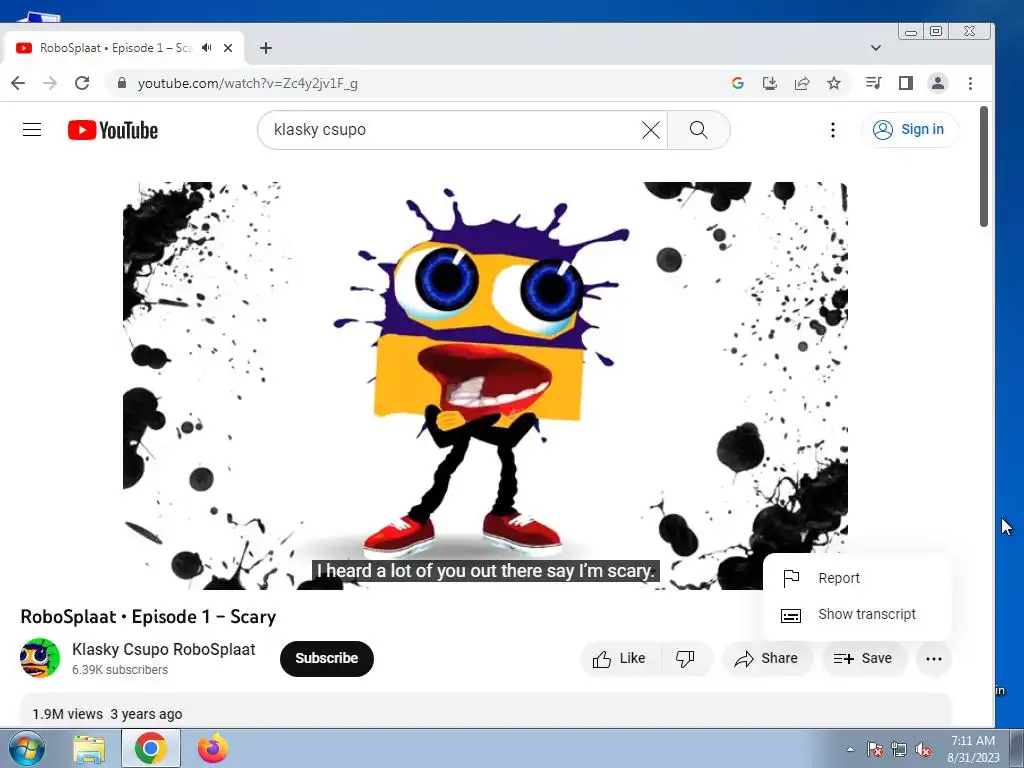The width and height of the screenshot is (1024, 768).
Task: Clear the search query with X
Action: [650, 130]
